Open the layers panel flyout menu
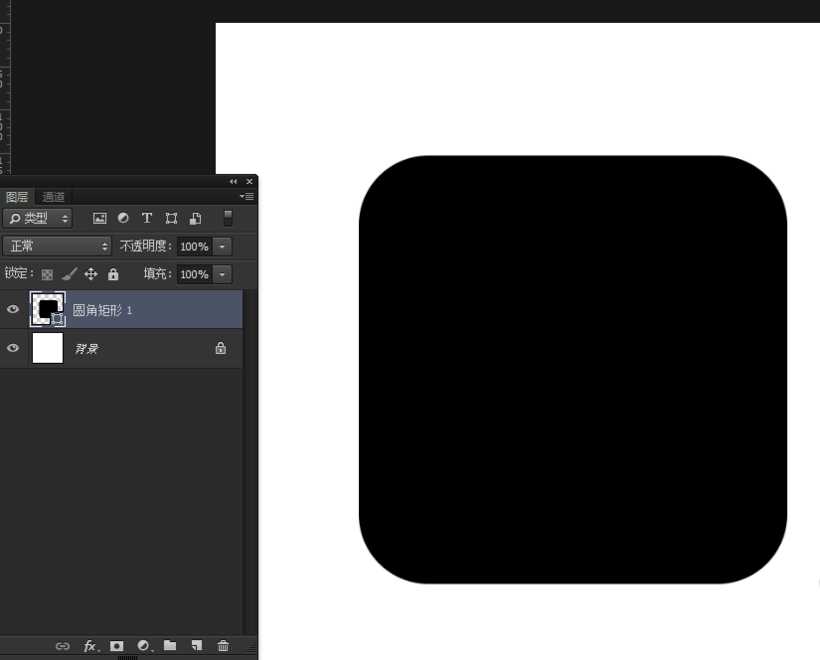The image size is (820, 660). (246, 197)
